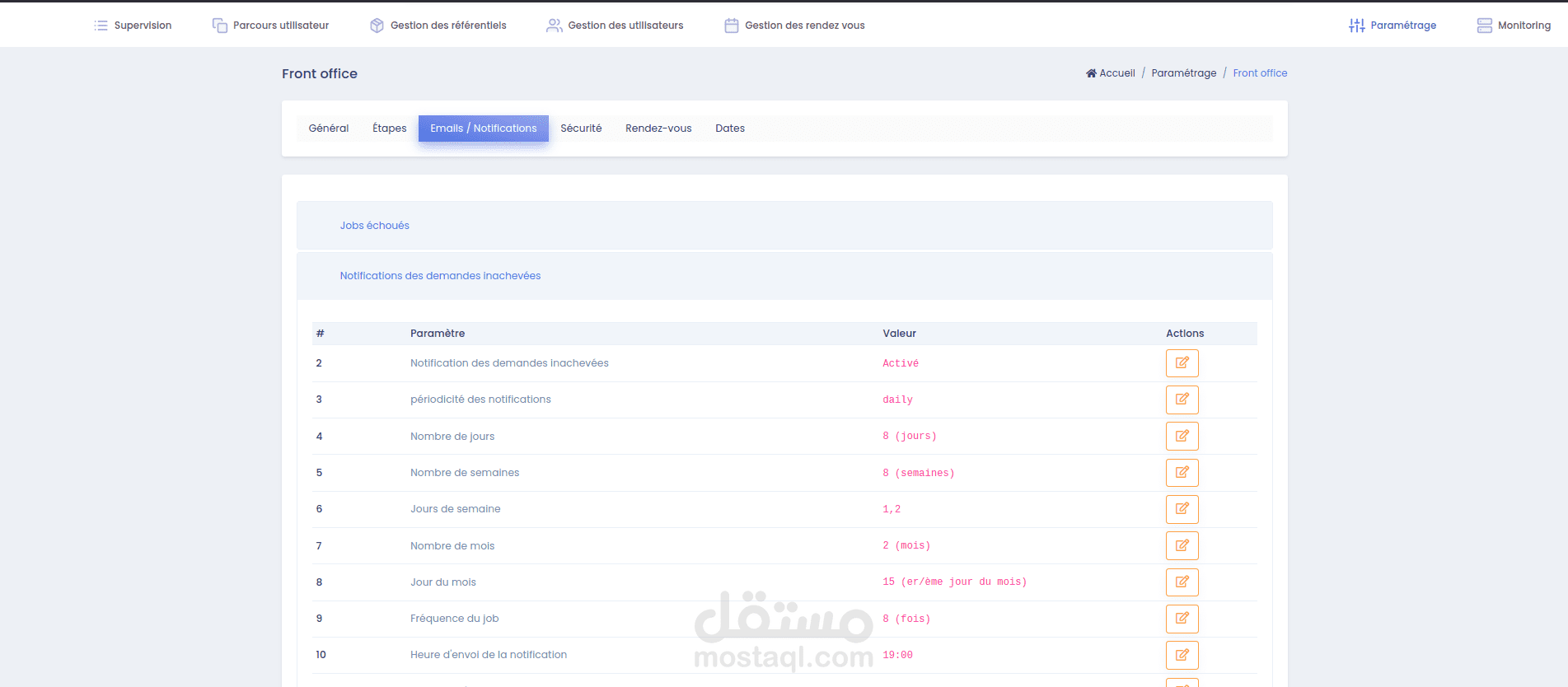Select the Emails / Notifications tab
The image size is (1568, 687).
484,129
